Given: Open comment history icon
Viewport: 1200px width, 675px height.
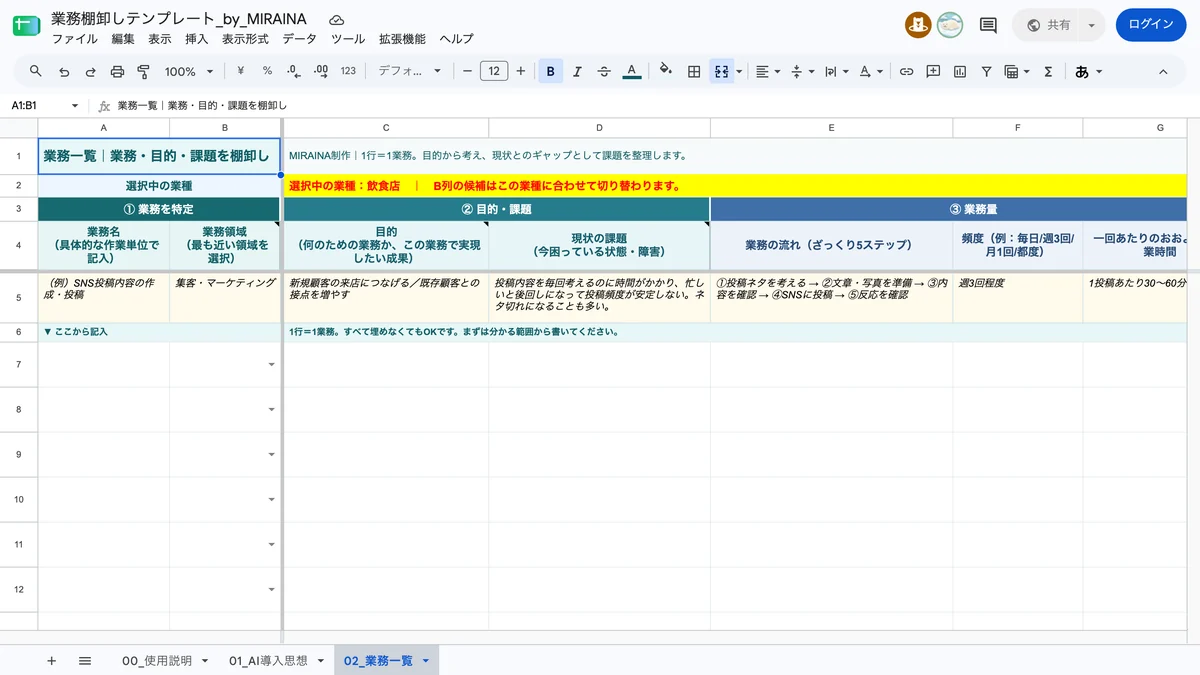Looking at the screenshot, I should click(988, 25).
